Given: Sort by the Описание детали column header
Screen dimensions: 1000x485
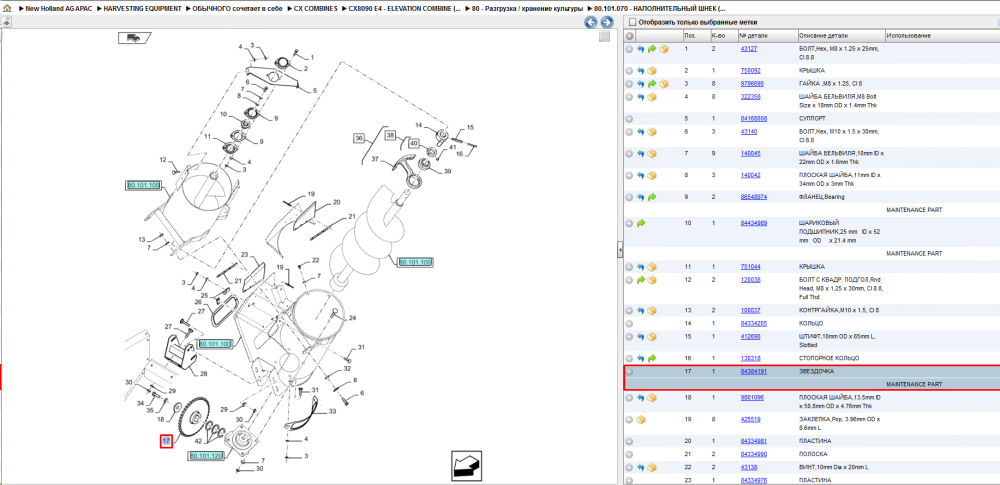Looking at the screenshot, I should (x=841, y=36).
